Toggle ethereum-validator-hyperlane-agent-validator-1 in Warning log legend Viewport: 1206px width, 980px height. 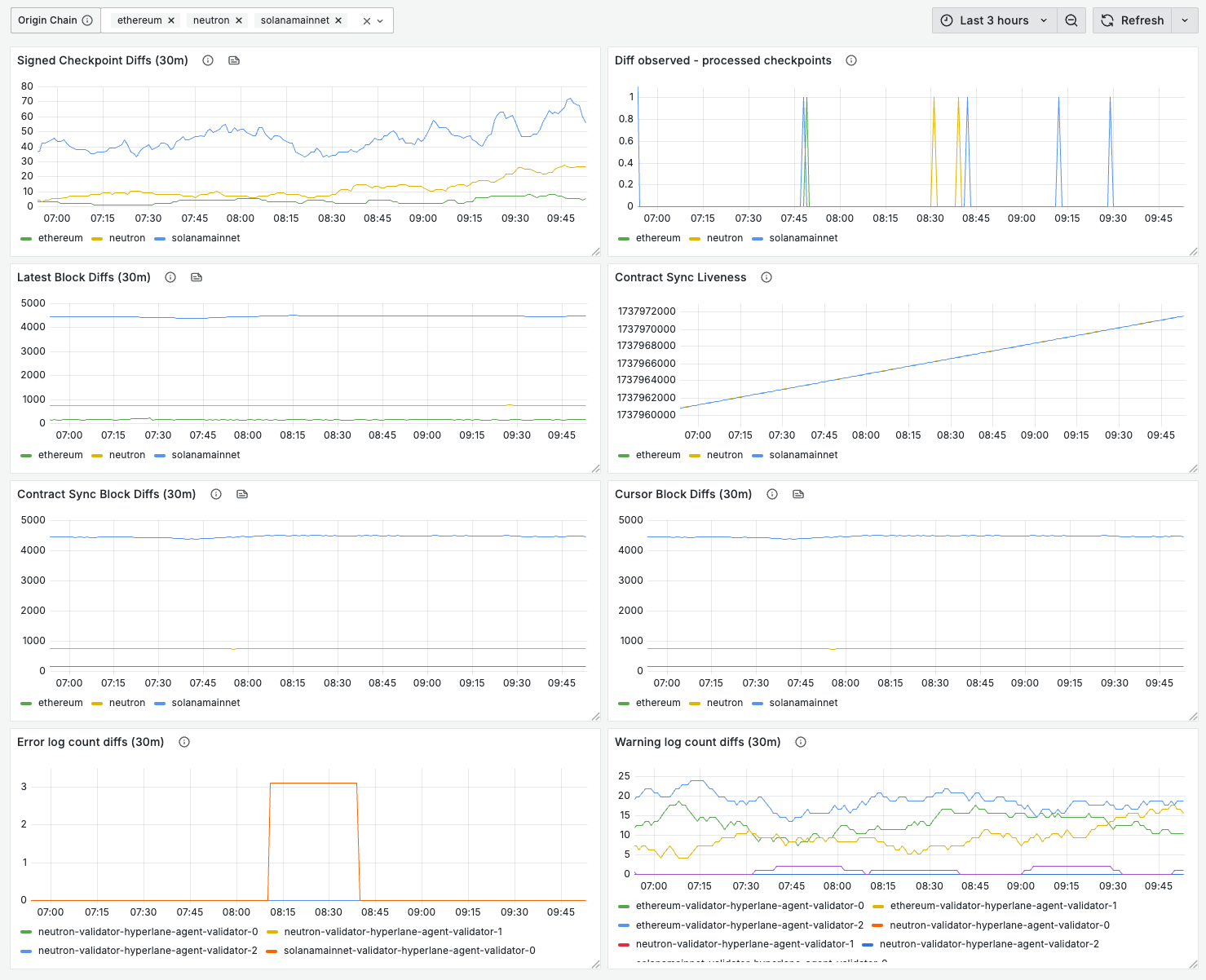[x=1004, y=906]
